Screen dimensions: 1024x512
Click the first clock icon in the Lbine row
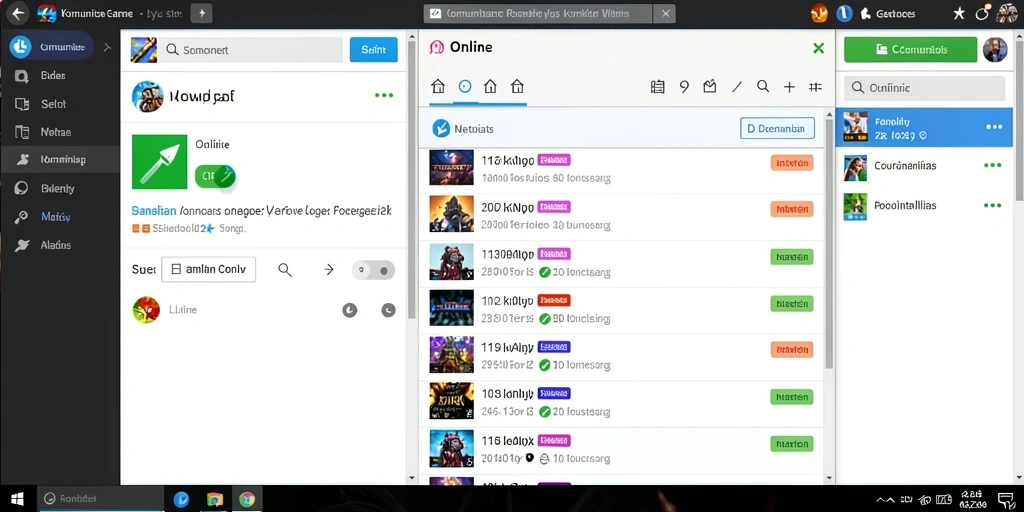(350, 310)
